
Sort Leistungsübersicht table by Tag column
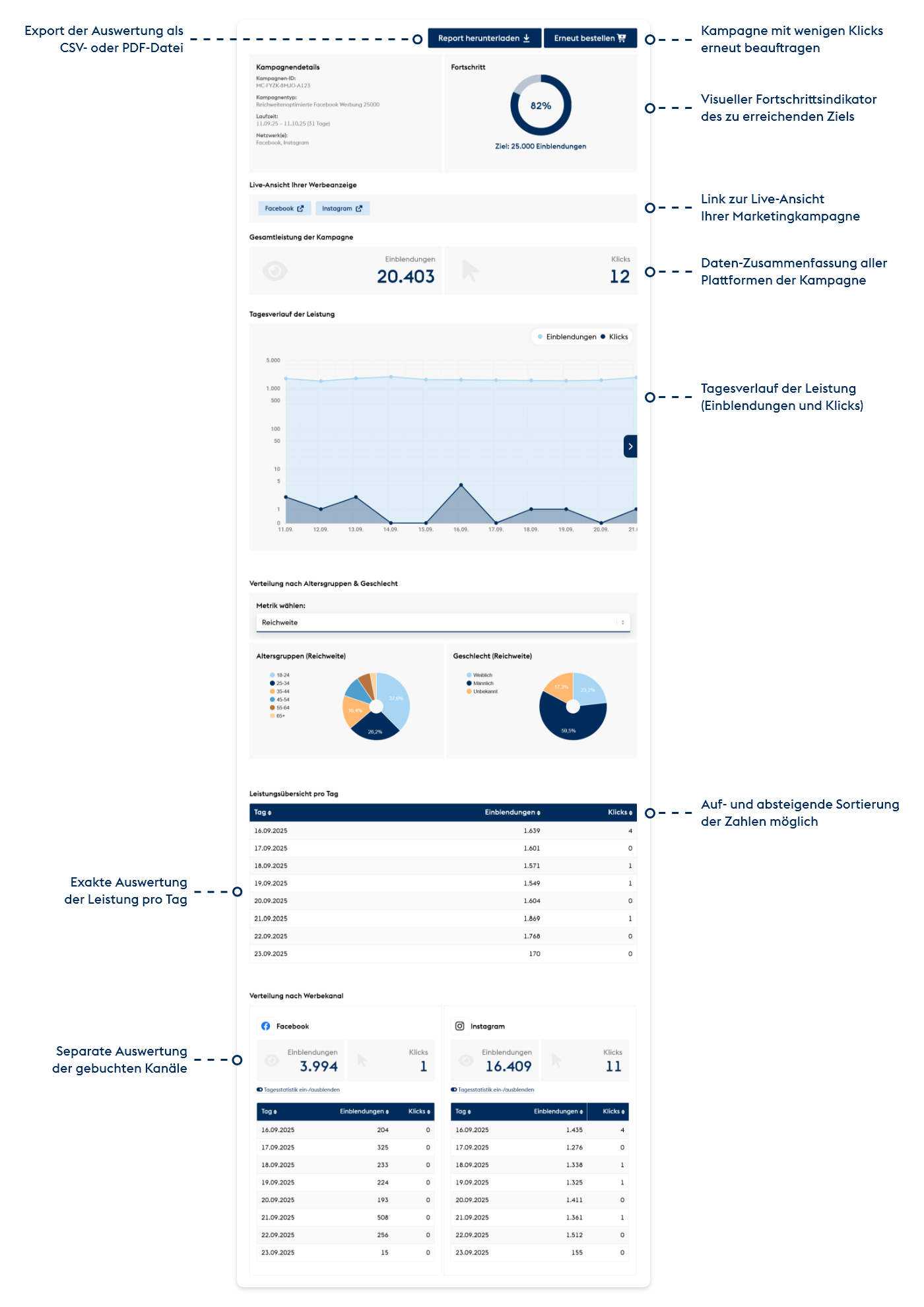263,813
